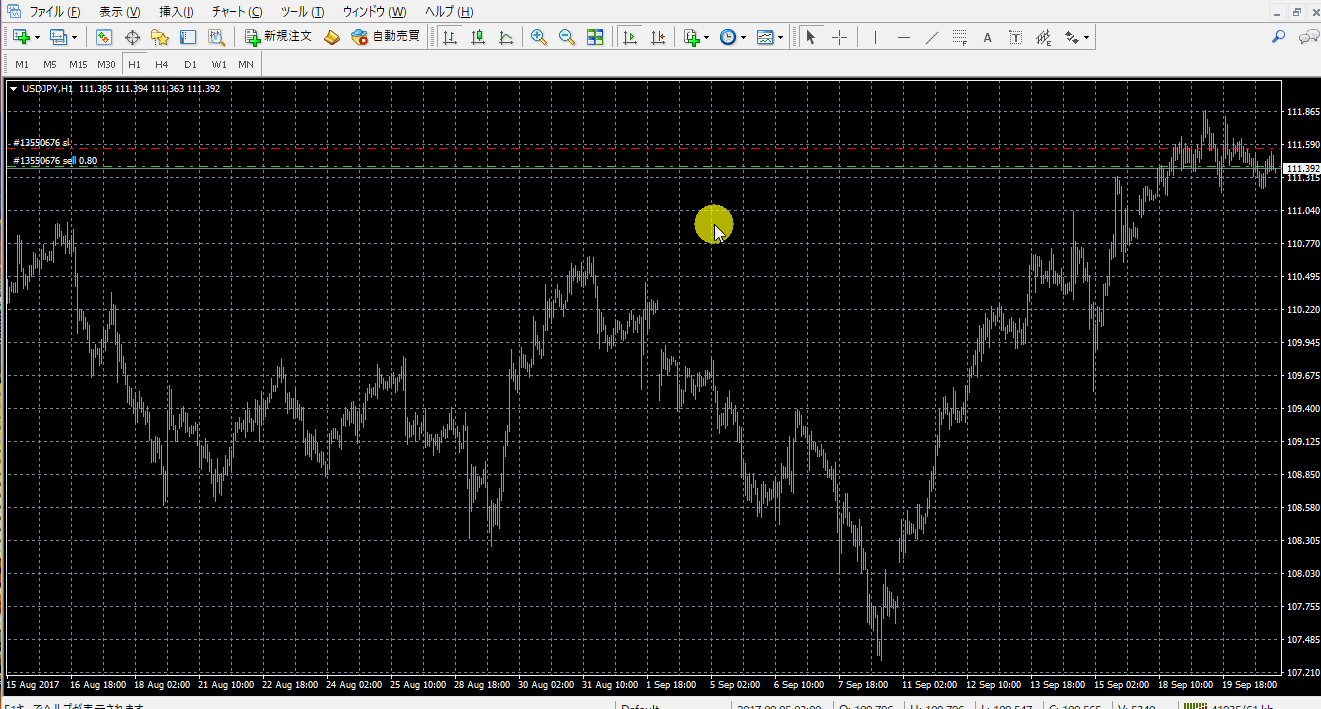Draw a horizontal line tool
The image size is (1321, 709).
[x=904, y=37]
